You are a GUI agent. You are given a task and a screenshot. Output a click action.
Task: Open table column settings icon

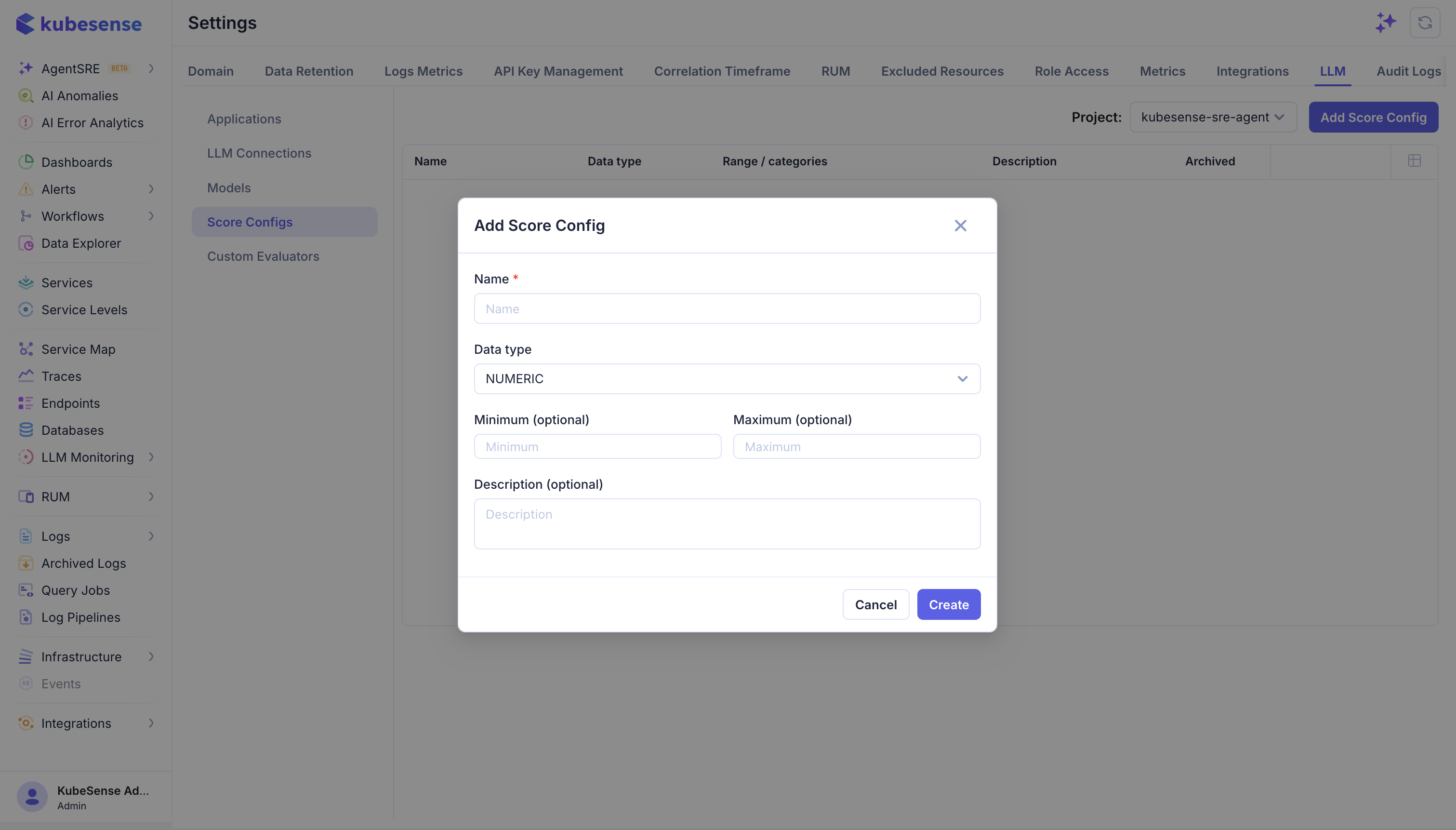click(x=1414, y=161)
